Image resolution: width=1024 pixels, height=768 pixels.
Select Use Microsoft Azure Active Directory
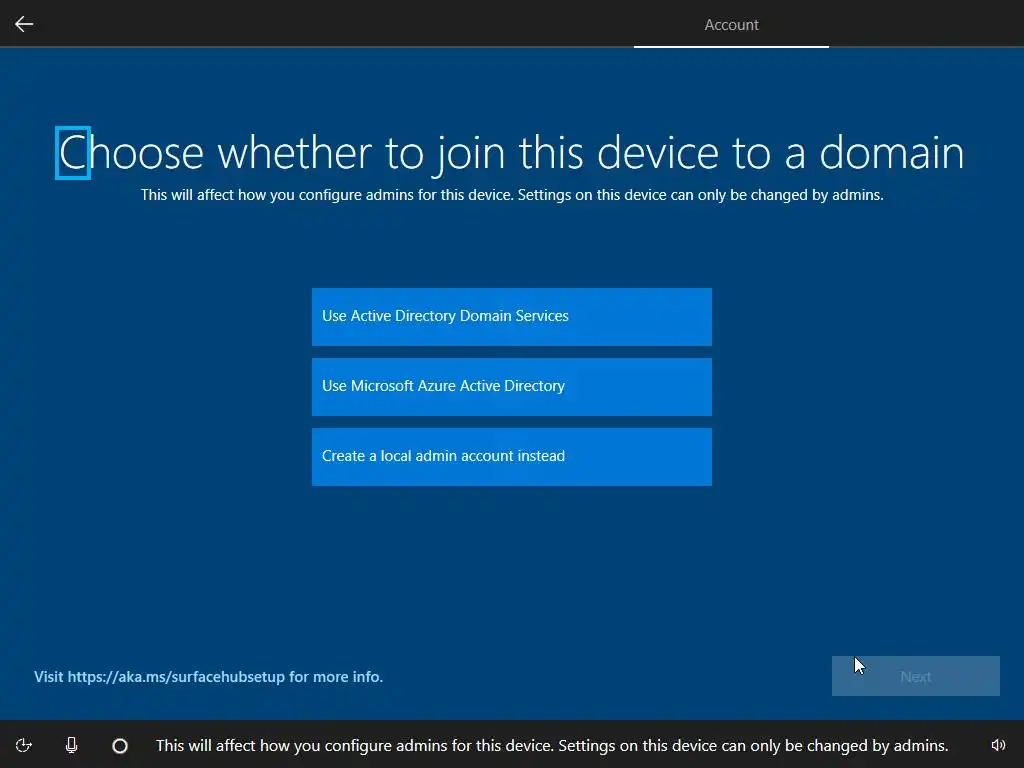[x=511, y=387]
